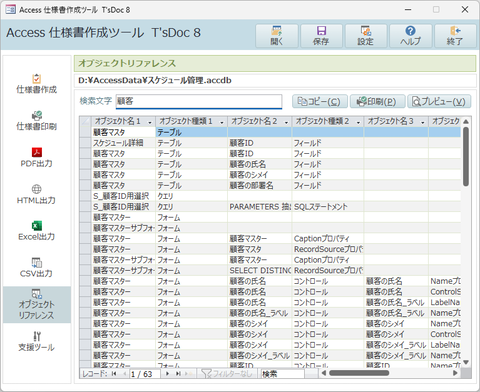The height and width of the screenshot is (392, 480).
Task: Click the horizontal scroll left arrow
Action: click(x=324, y=373)
